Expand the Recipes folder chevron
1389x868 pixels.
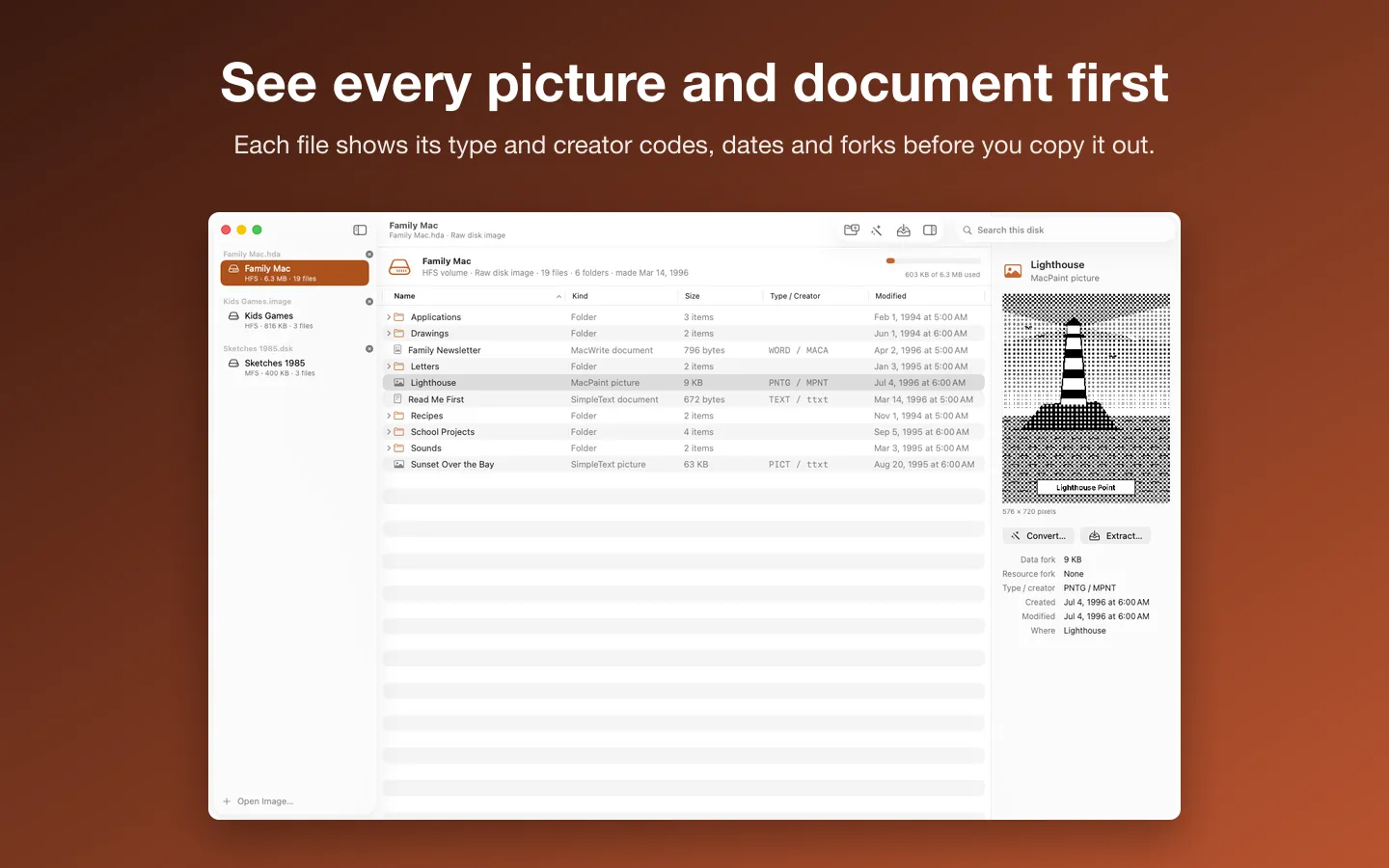[389, 416]
